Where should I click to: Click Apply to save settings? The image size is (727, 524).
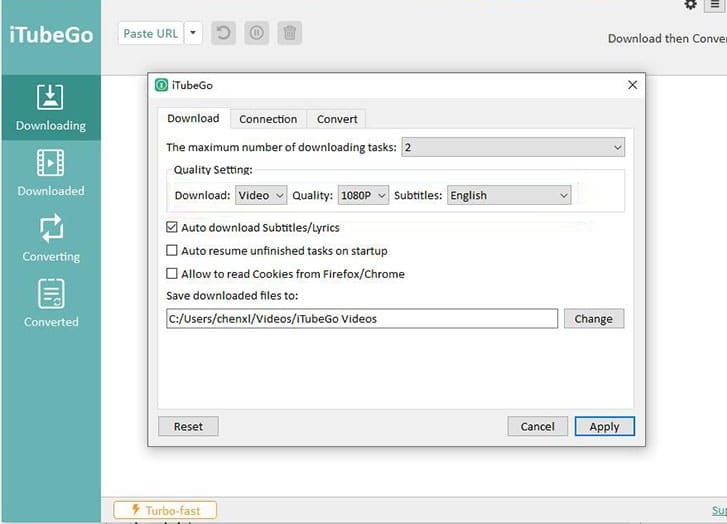pyautogui.click(x=605, y=426)
